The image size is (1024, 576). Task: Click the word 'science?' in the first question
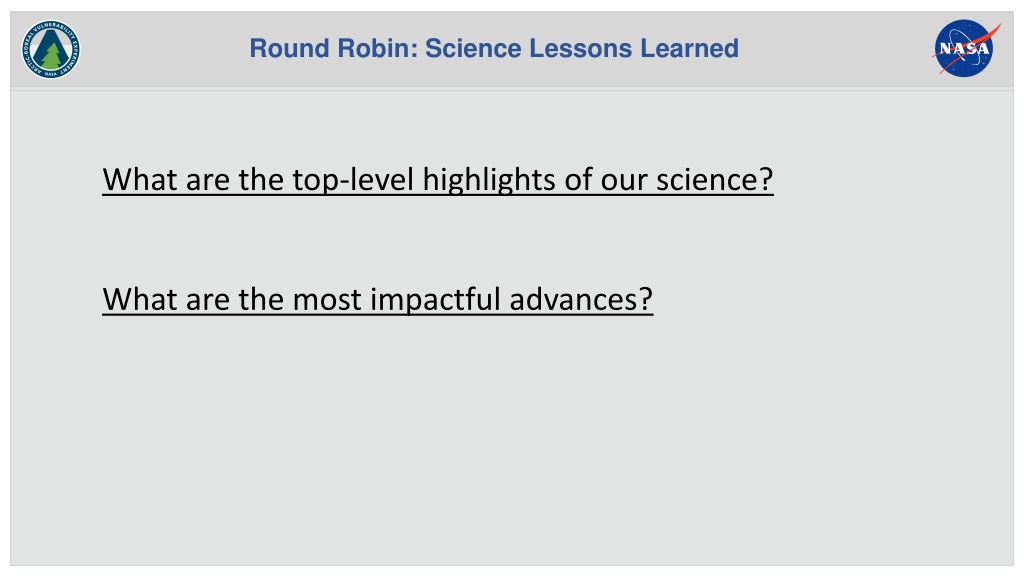click(714, 180)
